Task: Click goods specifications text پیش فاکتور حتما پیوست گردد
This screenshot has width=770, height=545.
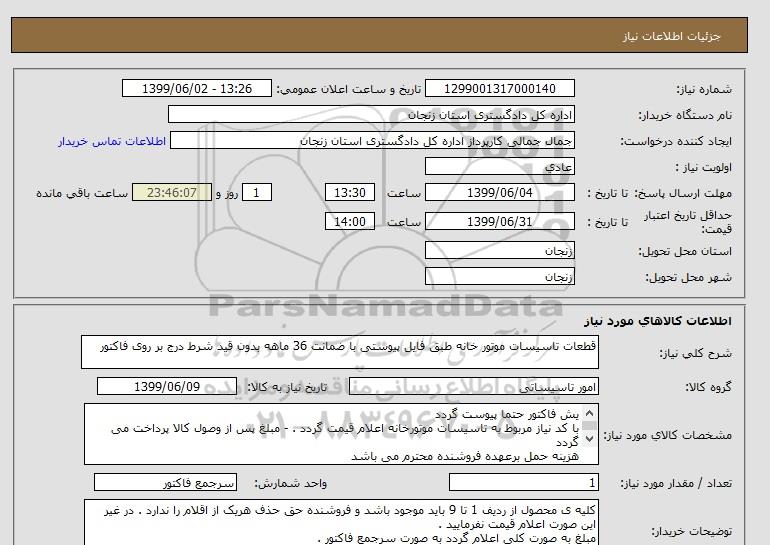Action: [x=507, y=415]
